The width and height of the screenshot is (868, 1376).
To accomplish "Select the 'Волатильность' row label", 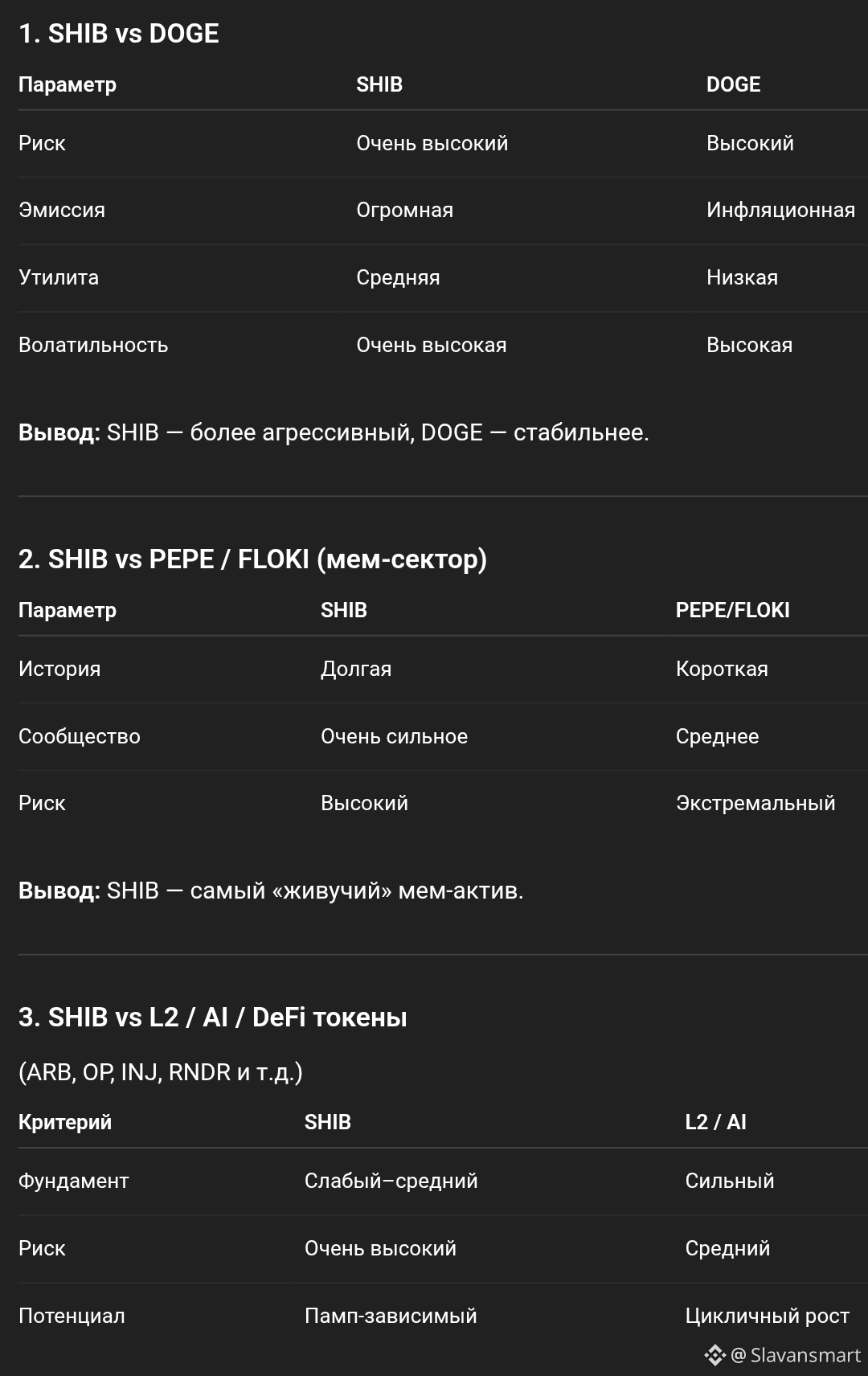I will click(93, 345).
